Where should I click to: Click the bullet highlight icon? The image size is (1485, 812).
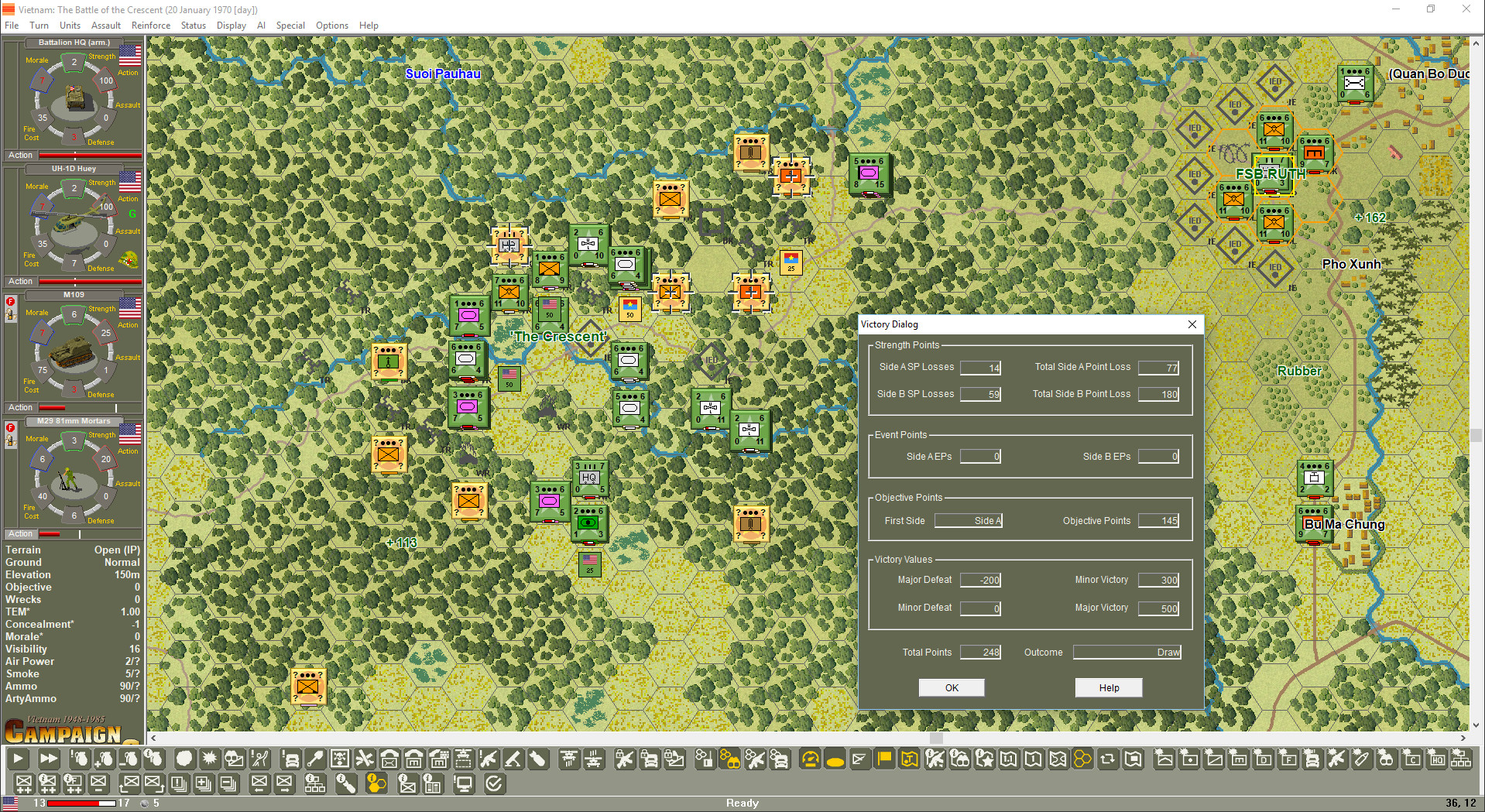(1361, 759)
